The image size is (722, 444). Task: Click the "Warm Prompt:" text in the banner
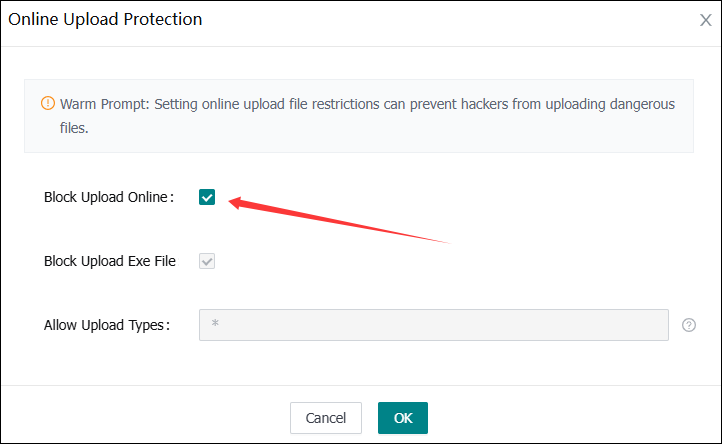tap(102, 104)
